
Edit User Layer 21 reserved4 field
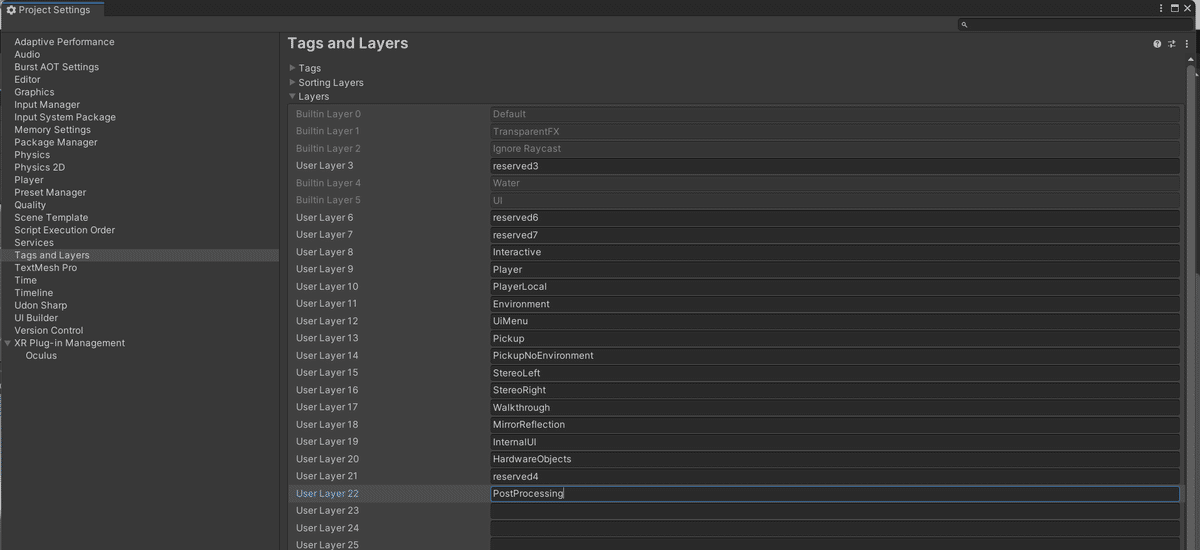pos(835,476)
